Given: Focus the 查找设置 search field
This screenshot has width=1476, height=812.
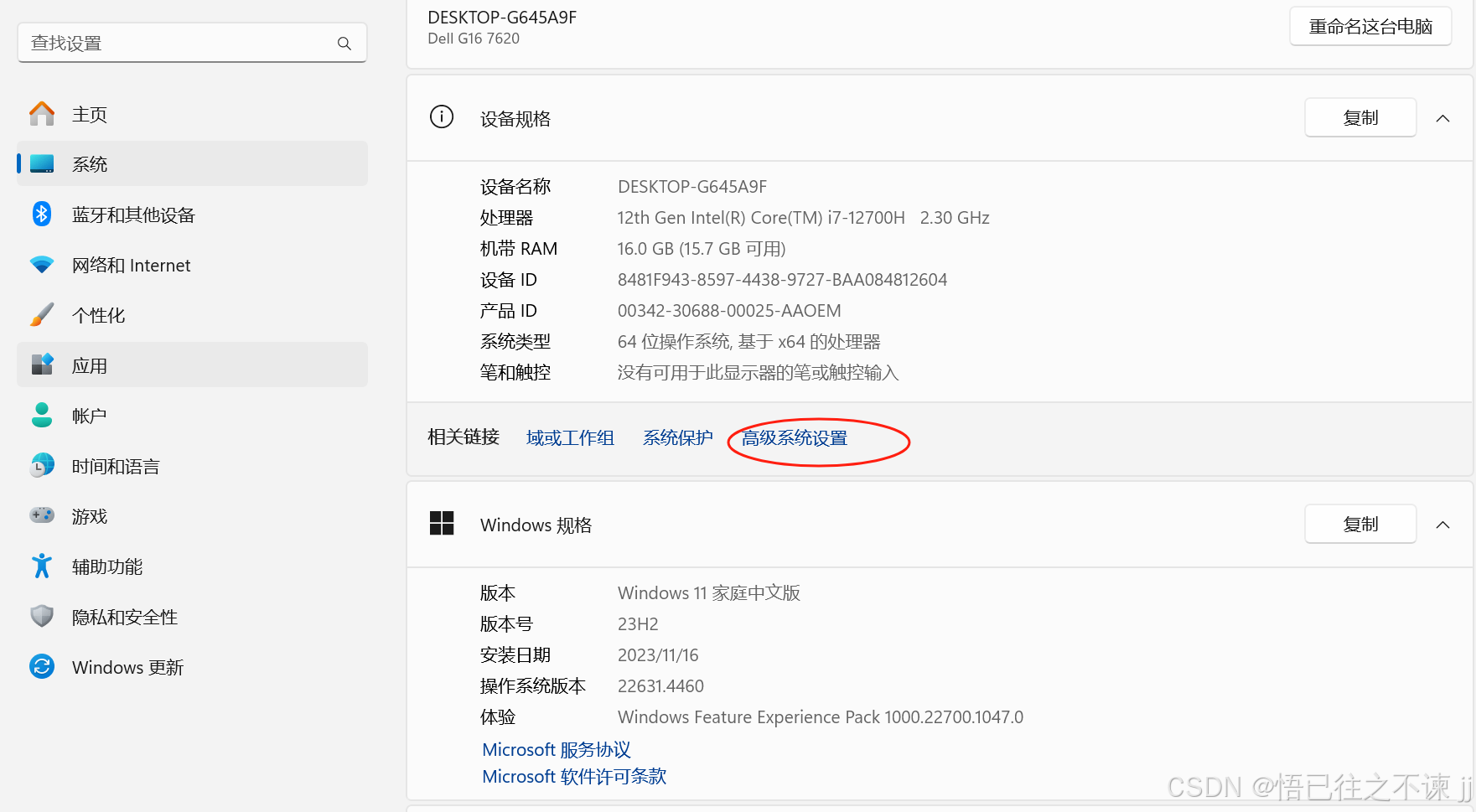Looking at the screenshot, I should click(x=192, y=43).
